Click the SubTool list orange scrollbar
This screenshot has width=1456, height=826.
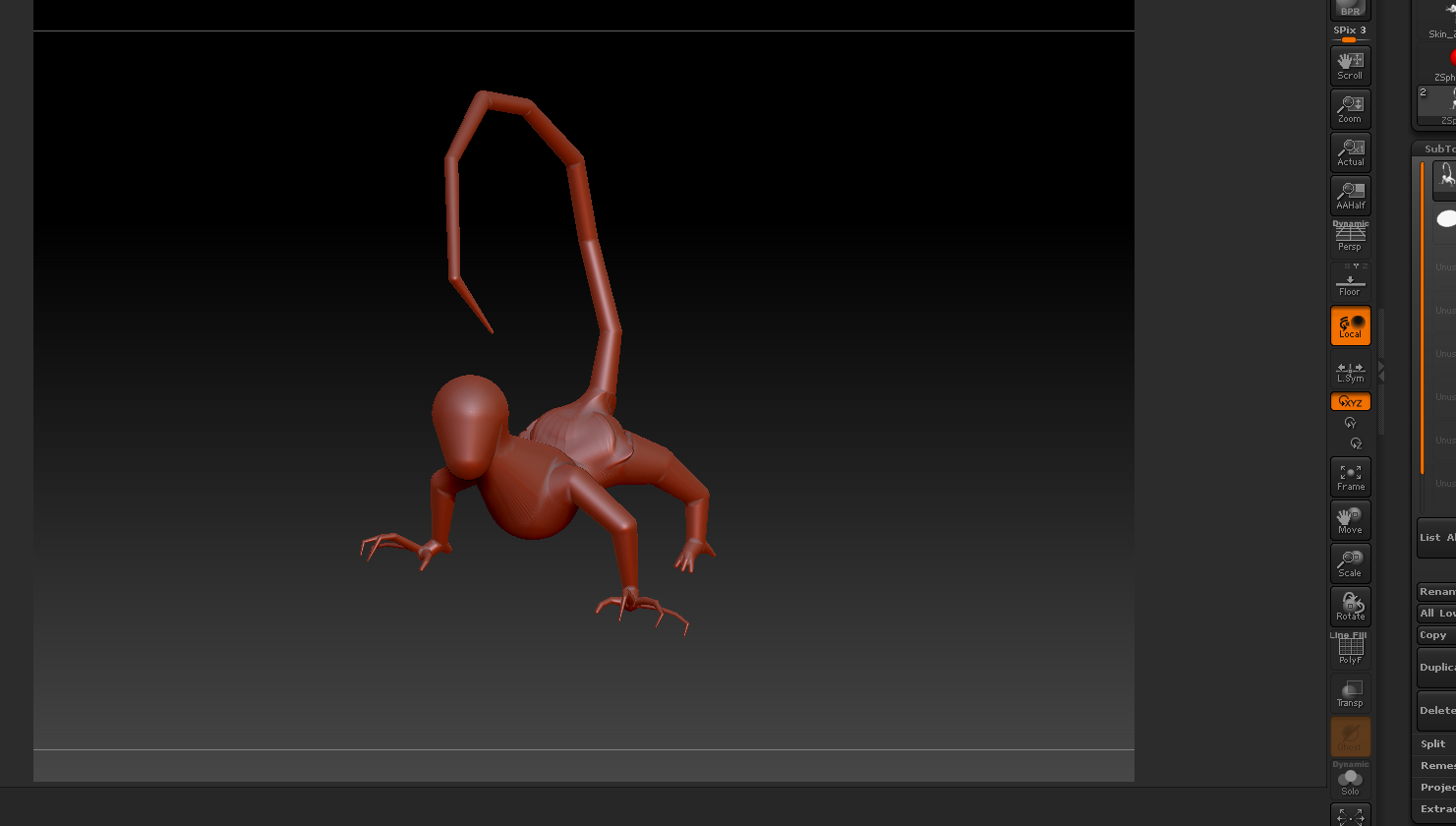(x=1422, y=318)
